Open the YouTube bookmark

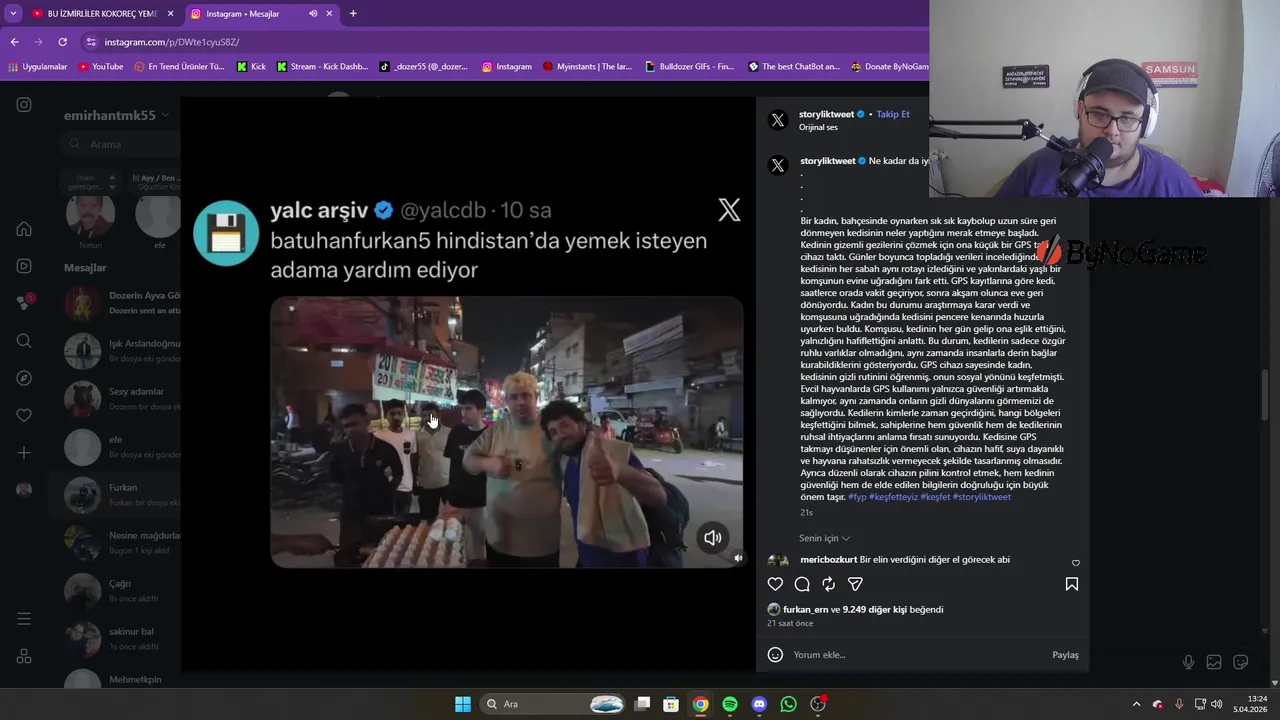point(100,67)
